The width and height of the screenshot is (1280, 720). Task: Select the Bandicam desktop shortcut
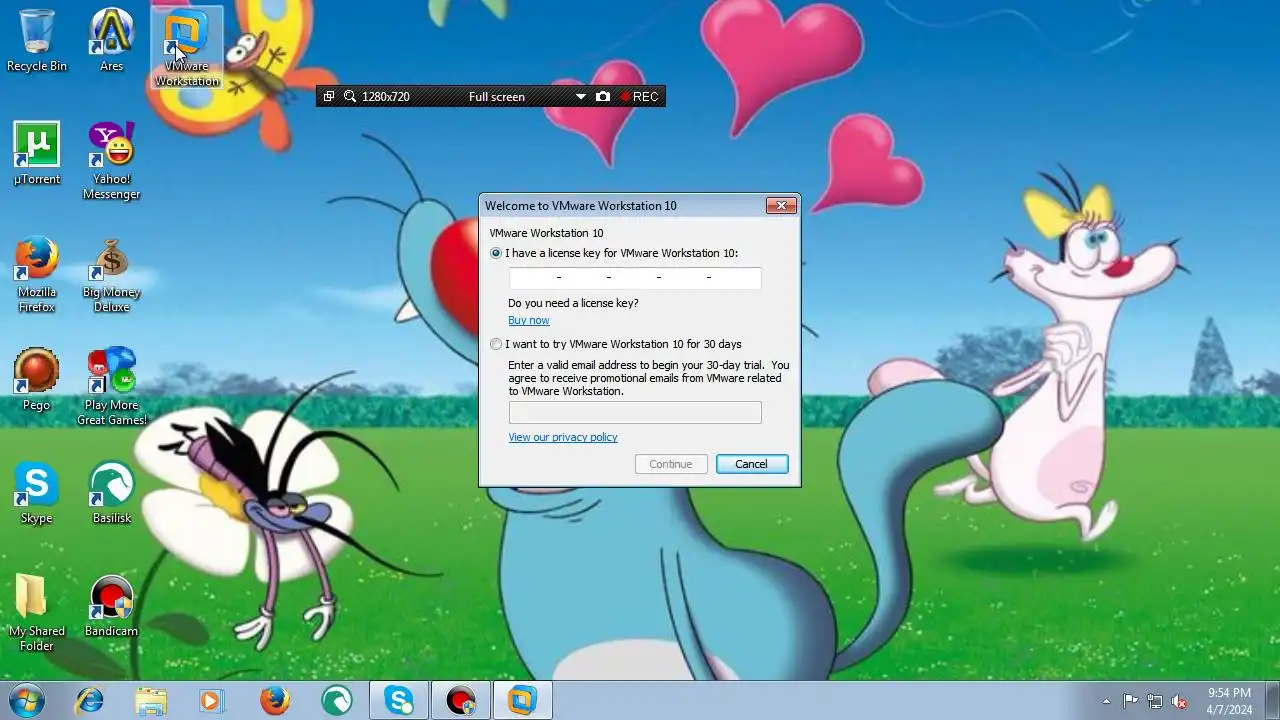pyautogui.click(x=111, y=606)
